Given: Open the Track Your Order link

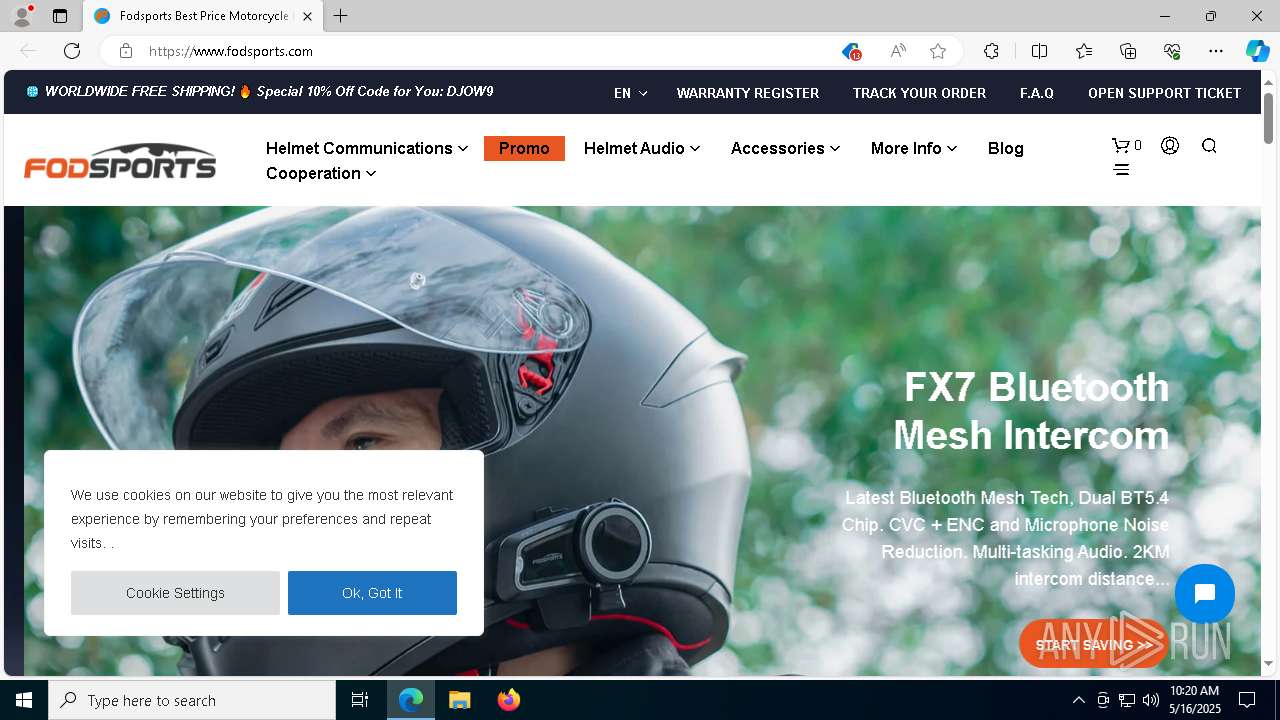Looking at the screenshot, I should click(x=919, y=93).
